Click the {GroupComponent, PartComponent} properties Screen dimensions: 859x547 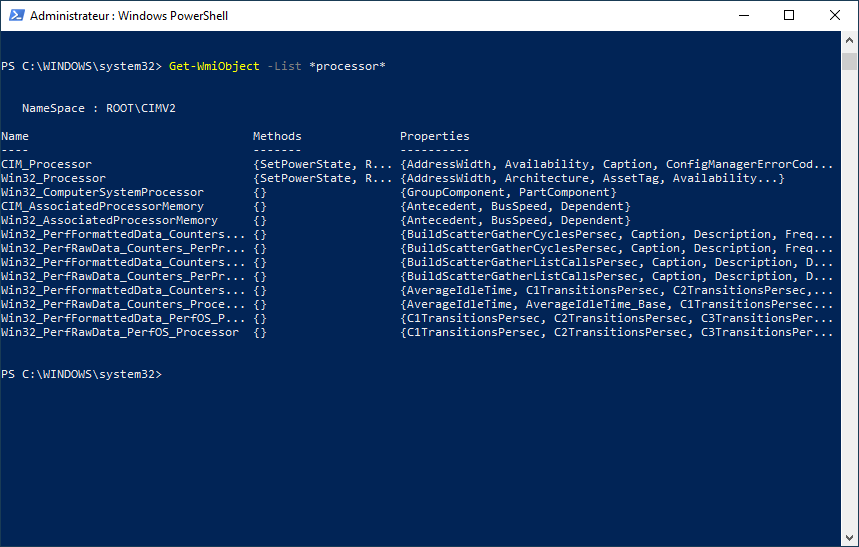508,192
